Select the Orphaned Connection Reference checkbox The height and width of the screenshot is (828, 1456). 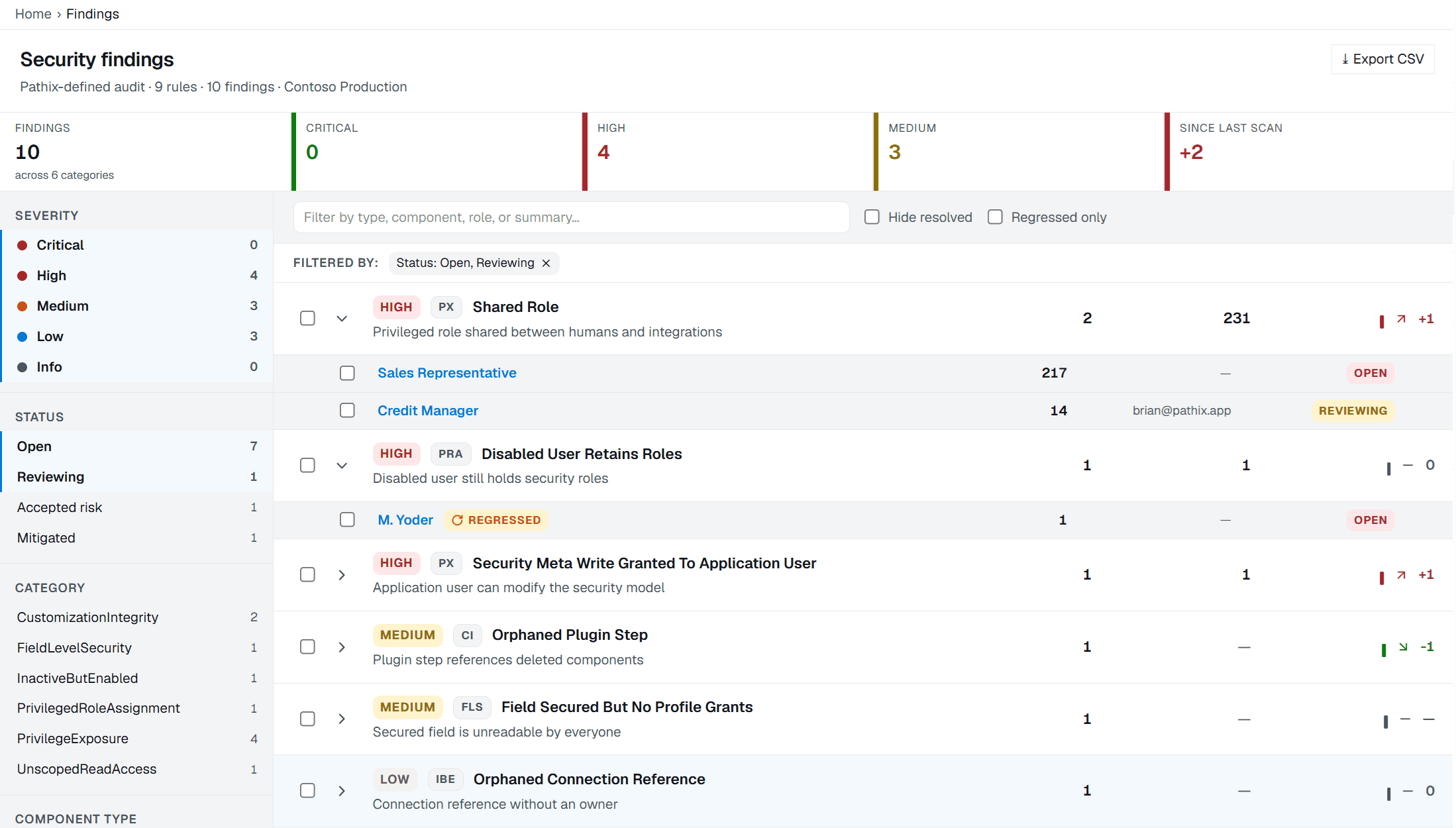click(x=307, y=791)
